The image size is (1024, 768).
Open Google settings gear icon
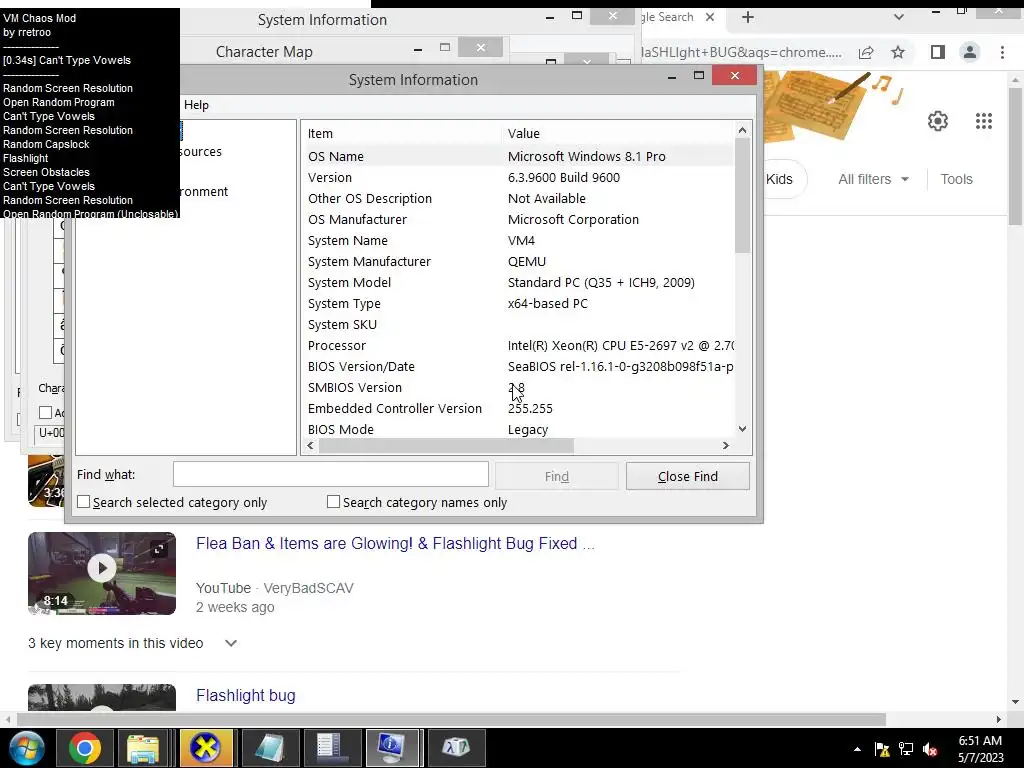point(938,121)
